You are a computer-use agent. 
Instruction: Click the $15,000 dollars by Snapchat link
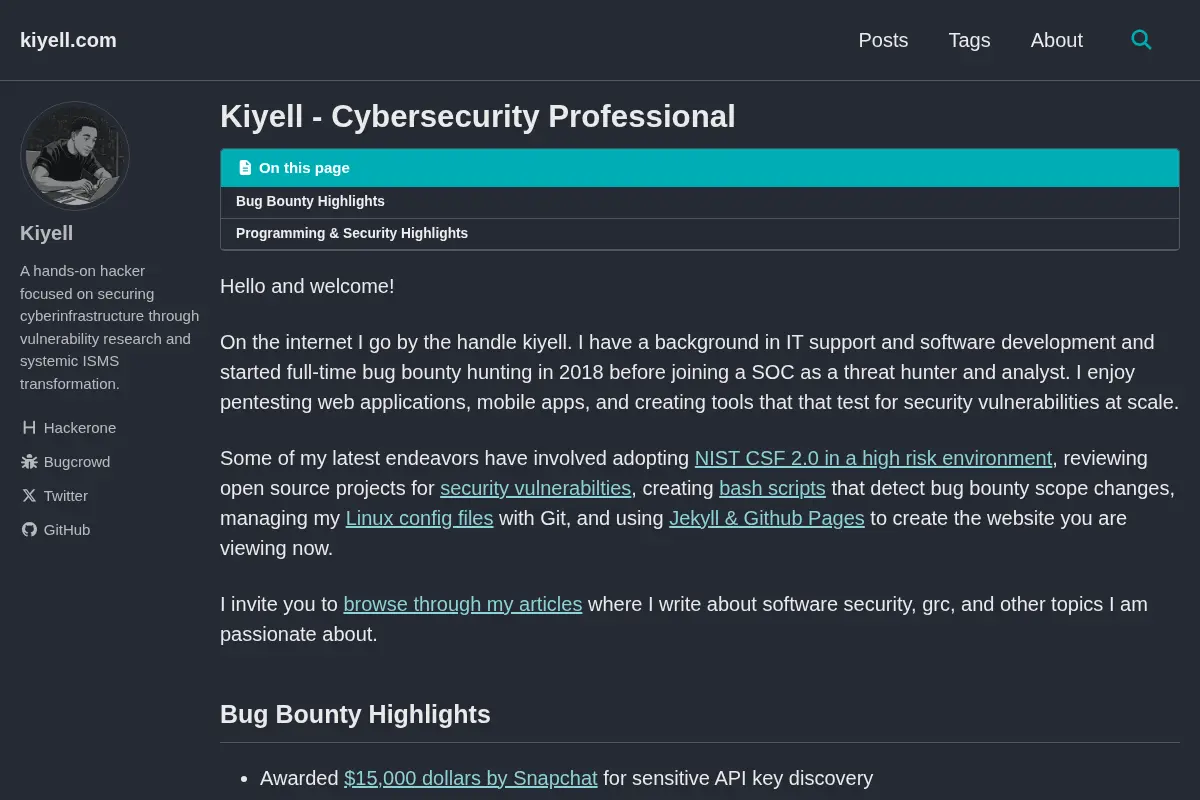tap(470, 778)
